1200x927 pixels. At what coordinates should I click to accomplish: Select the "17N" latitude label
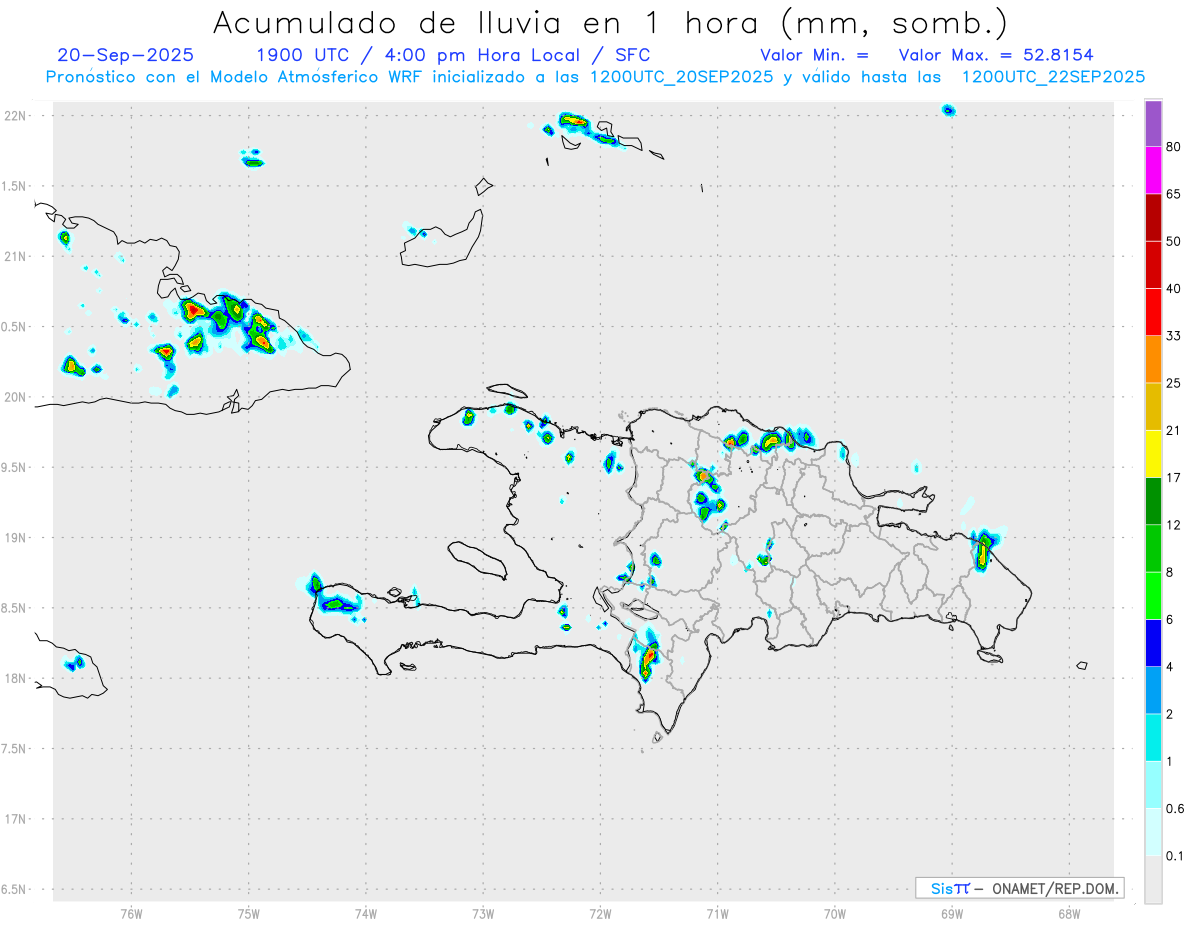coord(17,819)
